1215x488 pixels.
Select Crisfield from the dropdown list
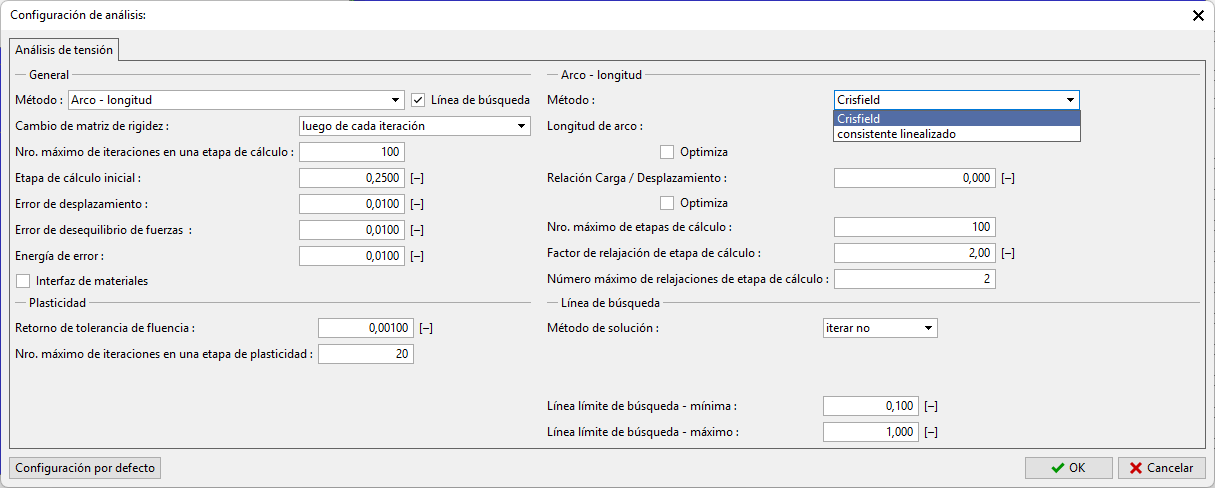pos(956,119)
